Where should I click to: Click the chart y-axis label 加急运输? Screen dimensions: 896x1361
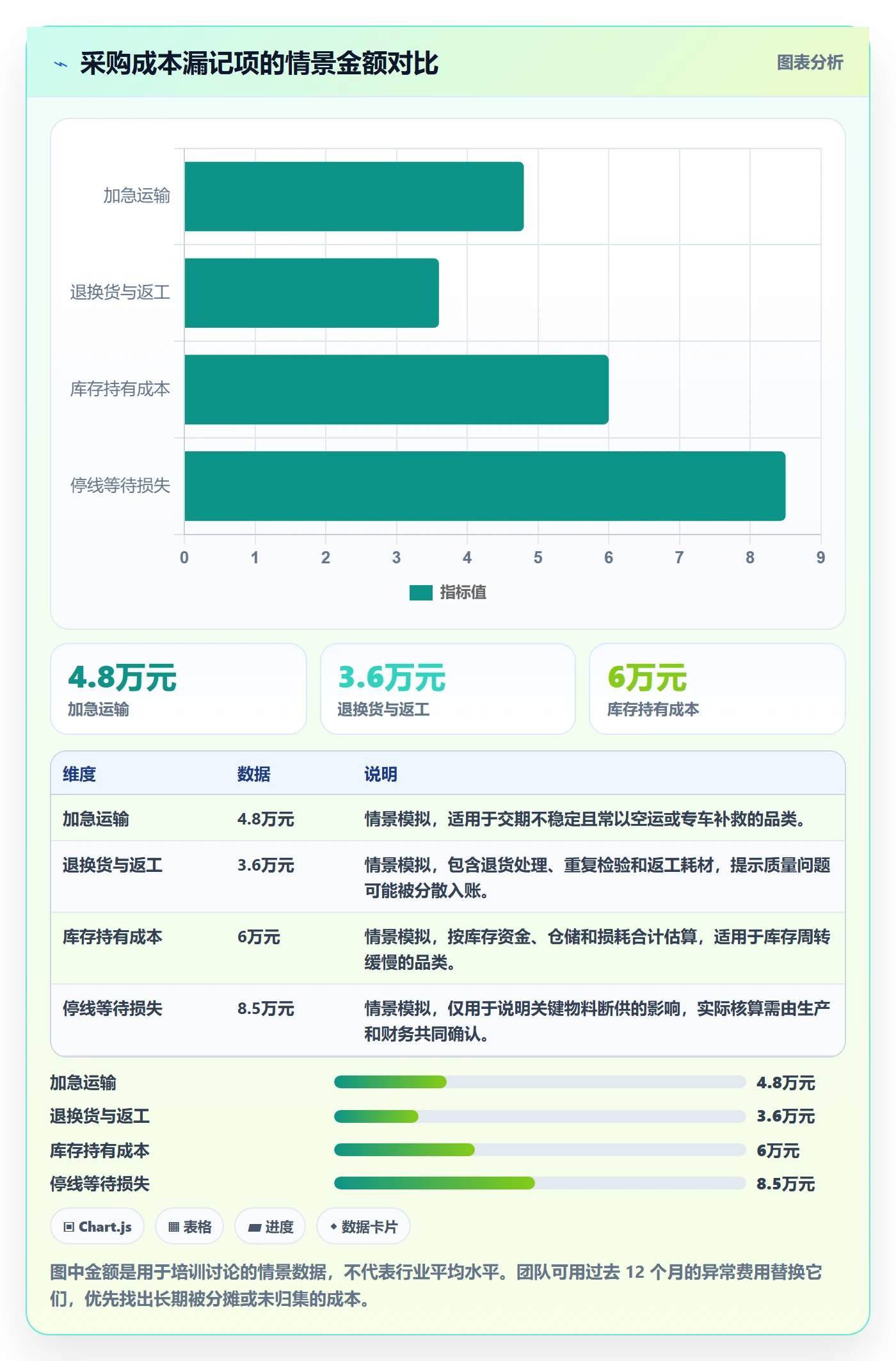(x=137, y=195)
